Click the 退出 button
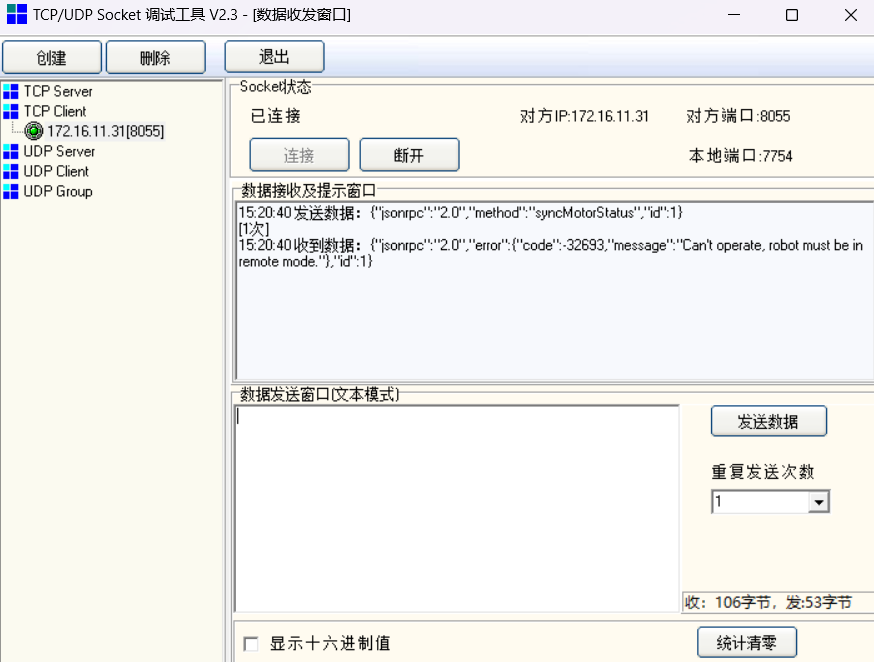874x662 pixels. click(274, 57)
